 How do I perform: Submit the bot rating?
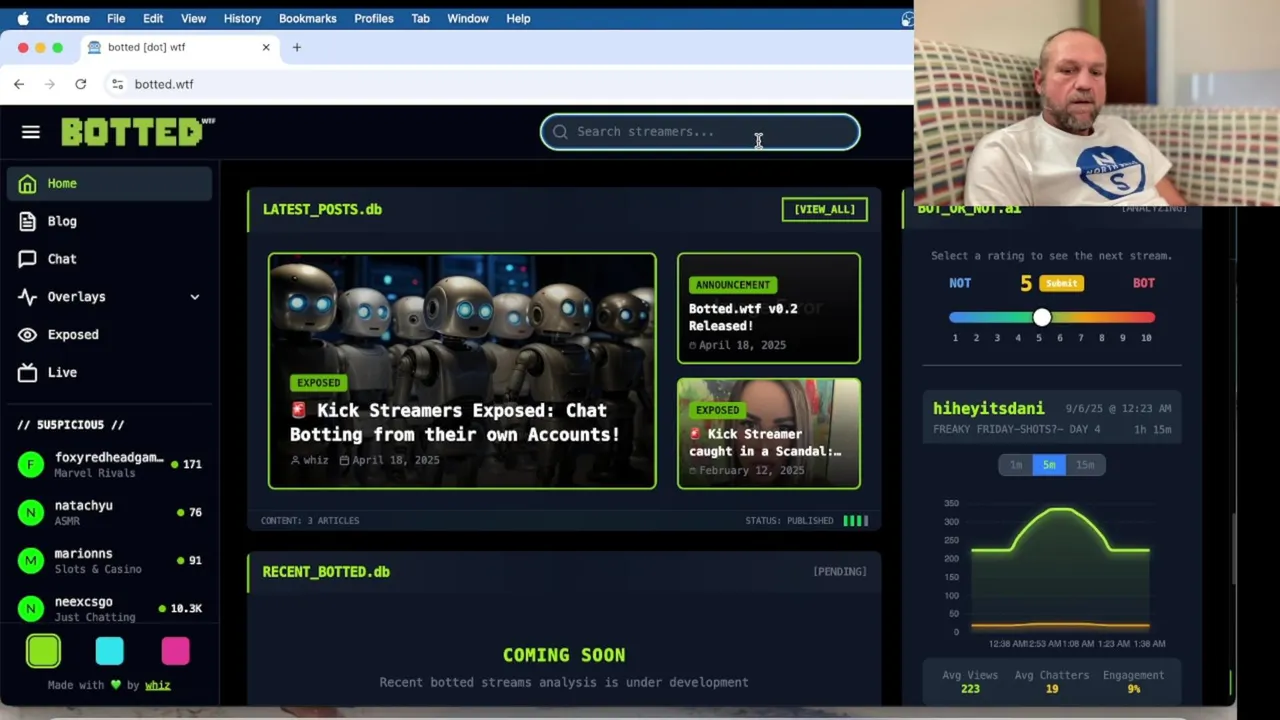tap(1061, 283)
